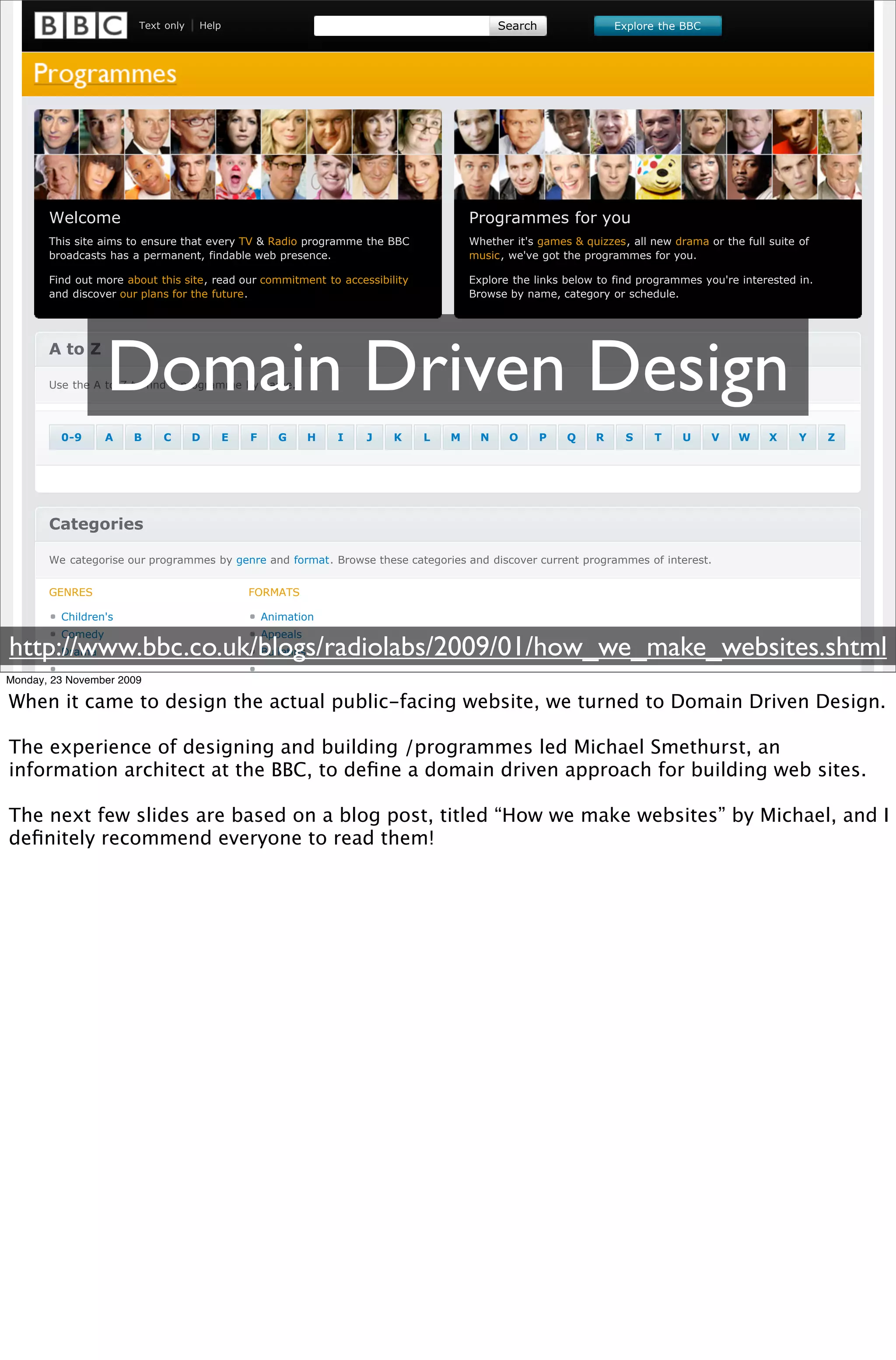Open Explore the BBC menu
The width and height of the screenshot is (896, 1360).
[x=657, y=26]
